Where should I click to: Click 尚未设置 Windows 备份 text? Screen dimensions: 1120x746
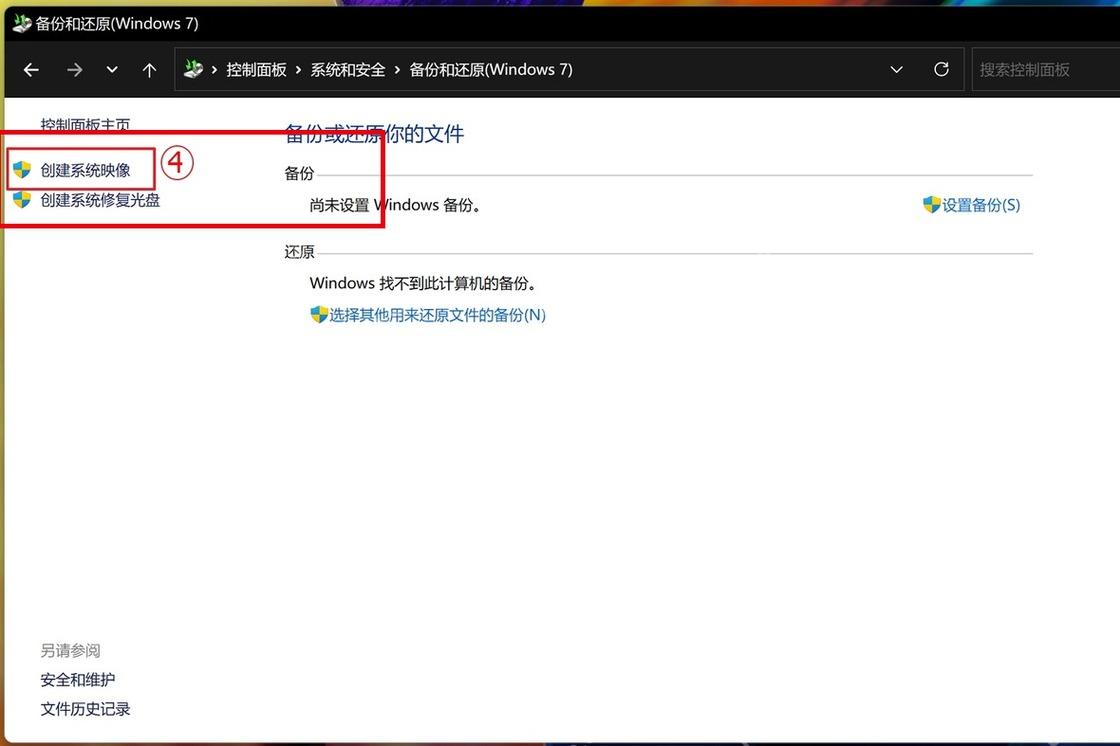point(395,205)
